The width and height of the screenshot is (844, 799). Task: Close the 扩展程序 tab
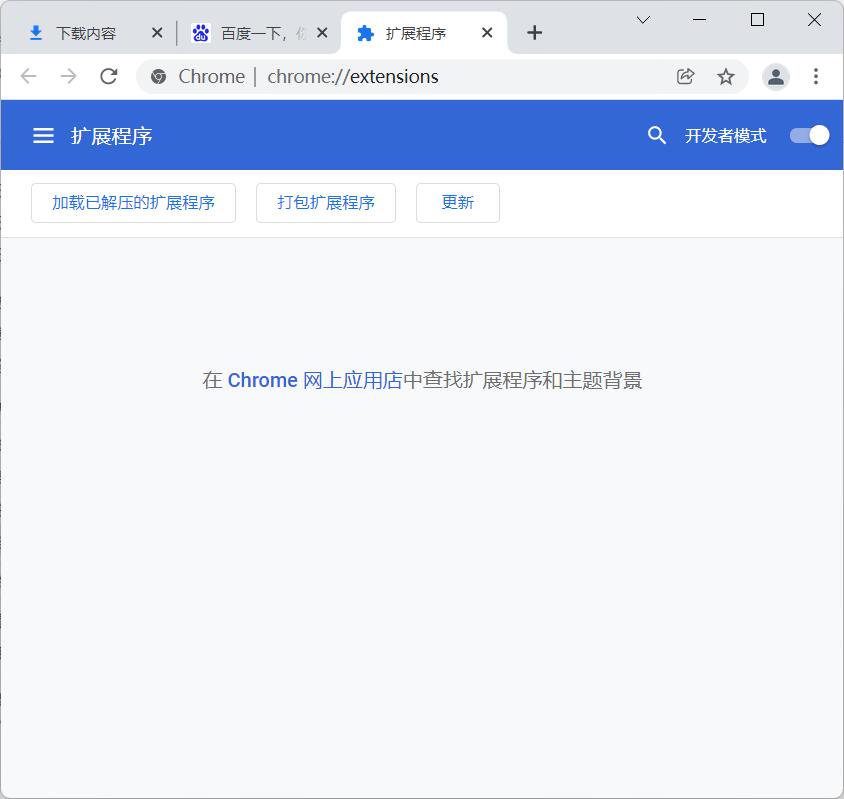tap(487, 33)
